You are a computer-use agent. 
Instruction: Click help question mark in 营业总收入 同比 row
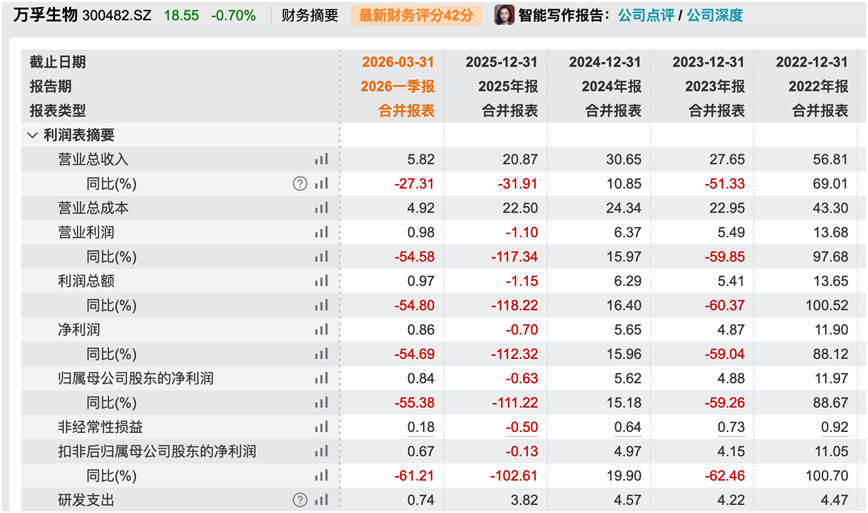pos(300,184)
